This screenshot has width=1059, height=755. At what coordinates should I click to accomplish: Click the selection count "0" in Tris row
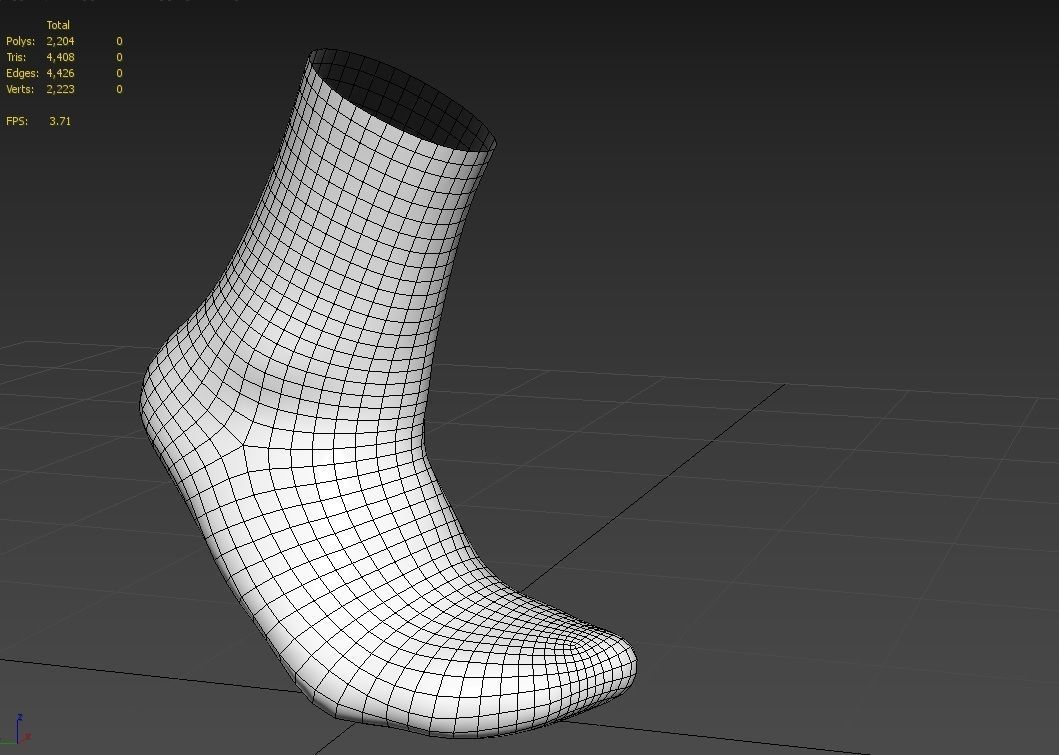[120, 57]
